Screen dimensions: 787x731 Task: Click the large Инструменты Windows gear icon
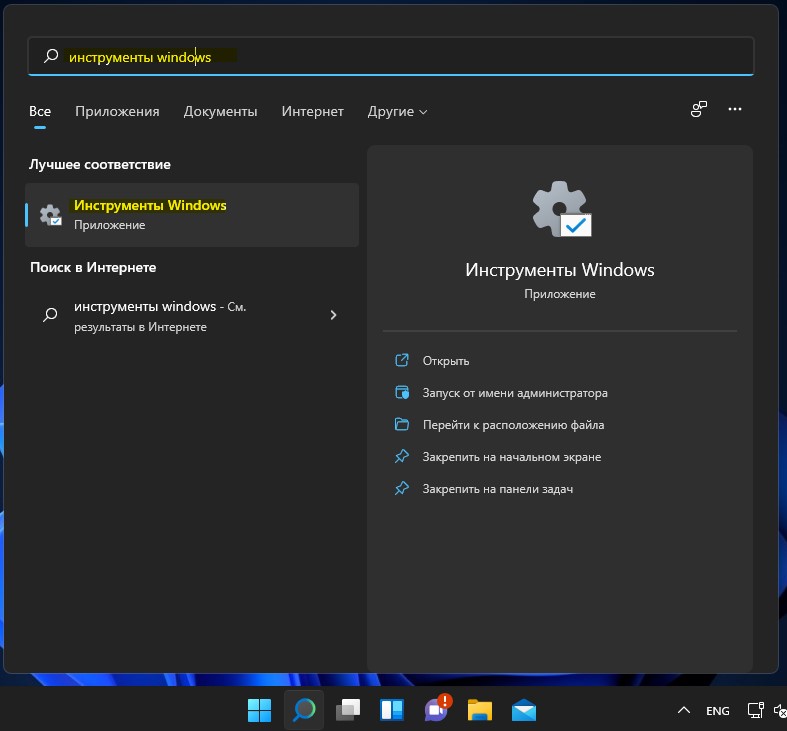coord(561,208)
